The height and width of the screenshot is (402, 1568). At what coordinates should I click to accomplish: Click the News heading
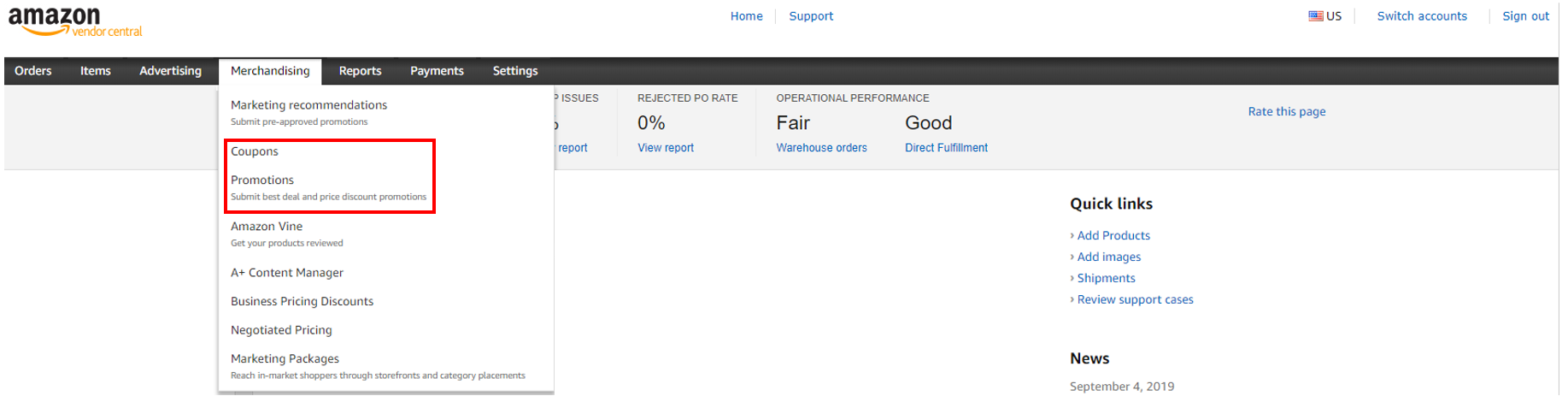coord(1089,359)
